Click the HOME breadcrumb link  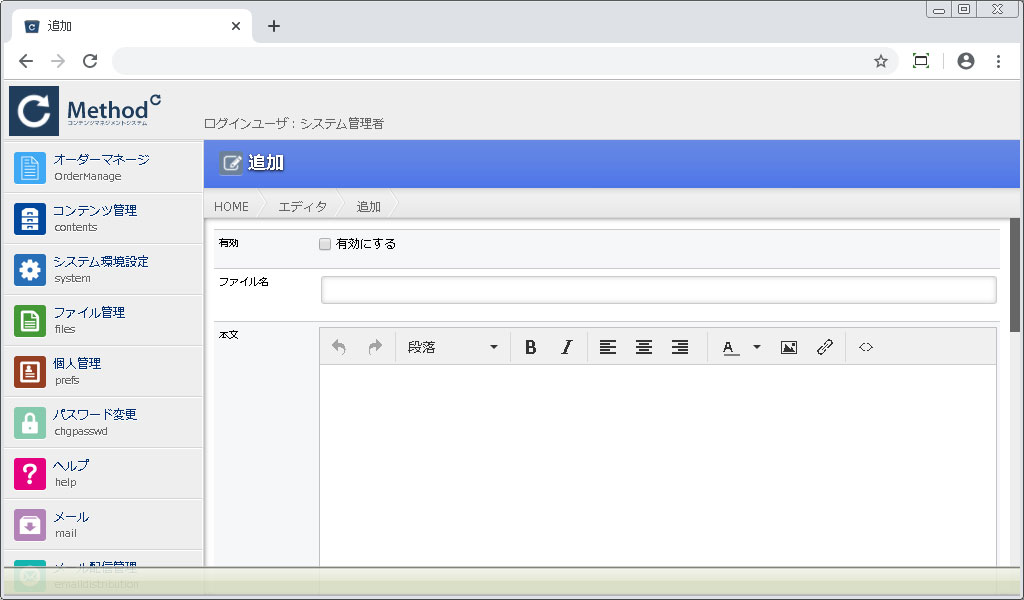tap(231, 207)
